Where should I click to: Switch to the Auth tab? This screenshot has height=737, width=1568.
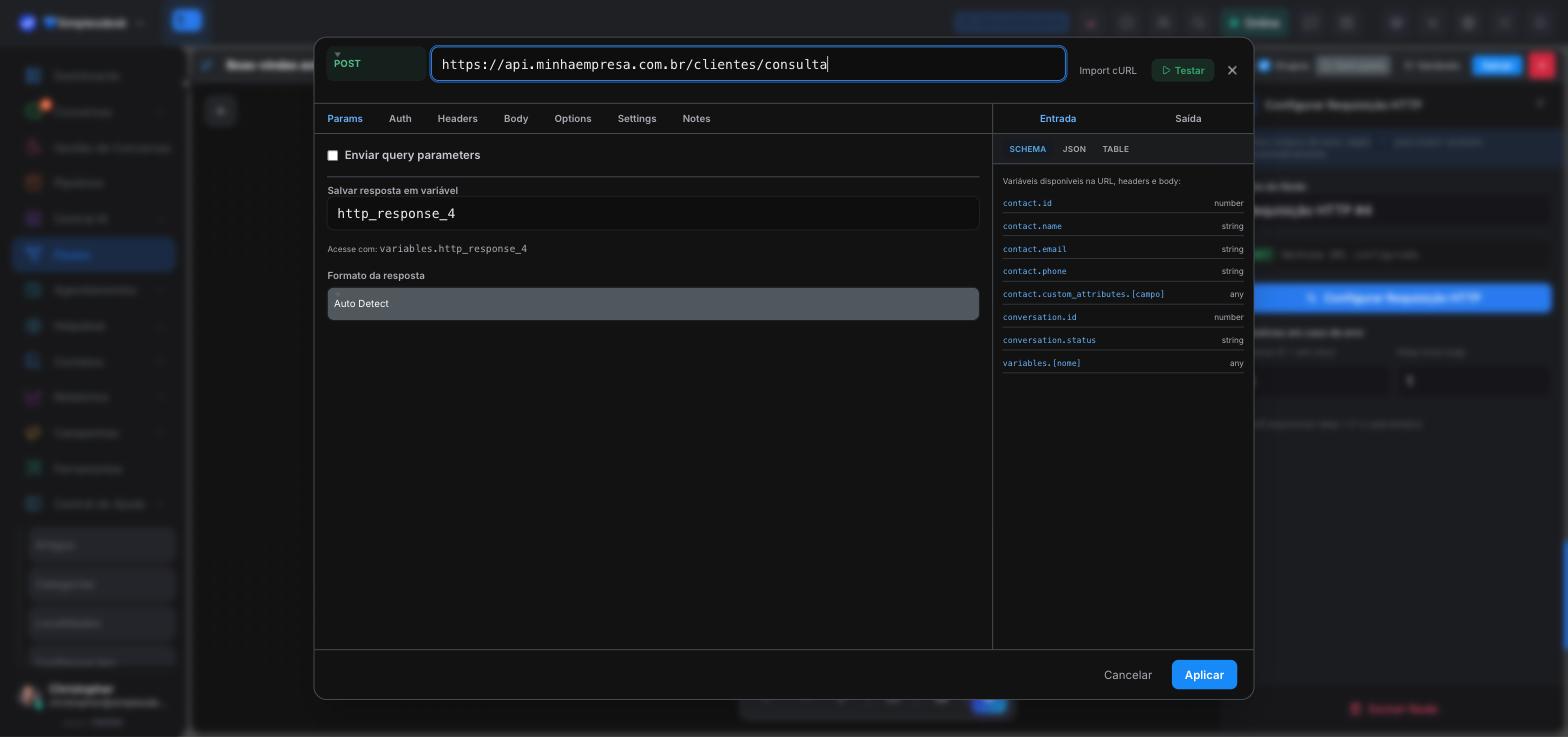coord(400,119)
